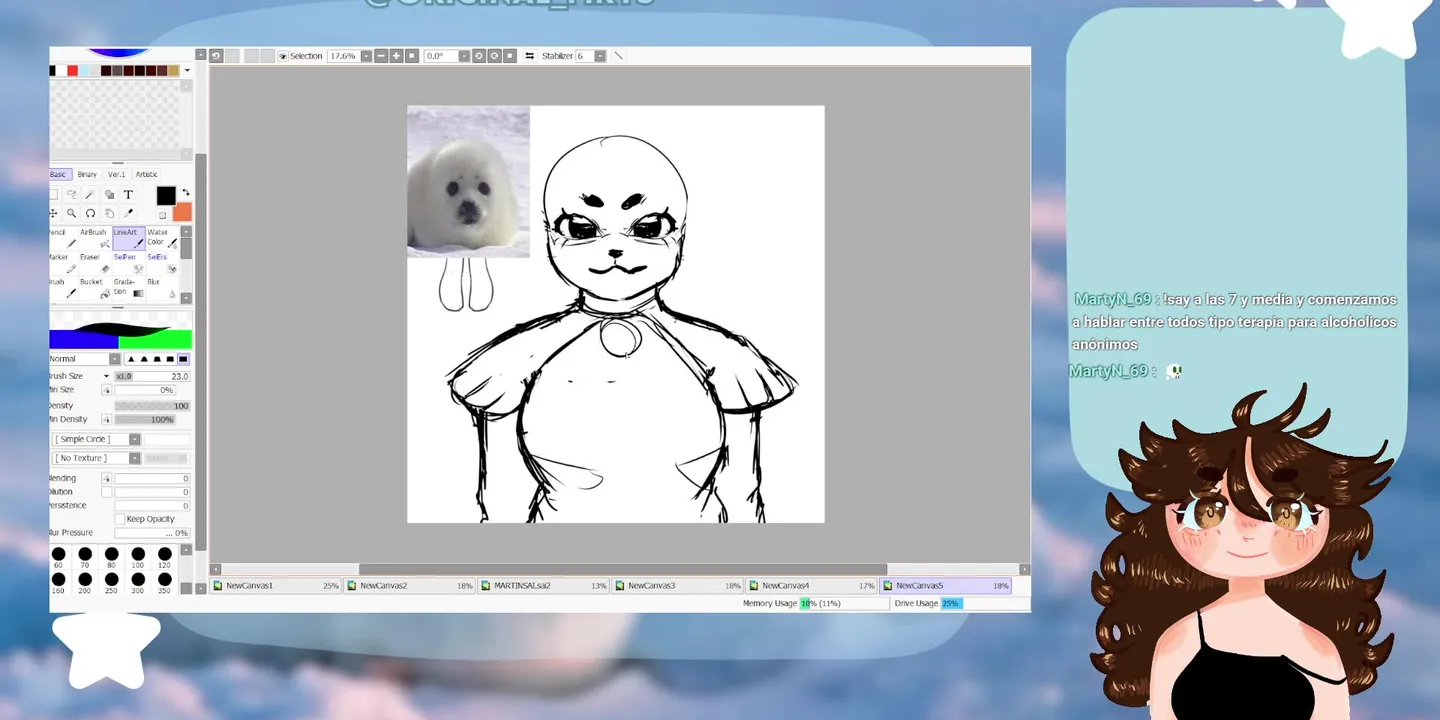Image resolution: width=1440 pixels, height=720 pixels.
Task: Click the black foreground color swatch
Action: (166, 196)
